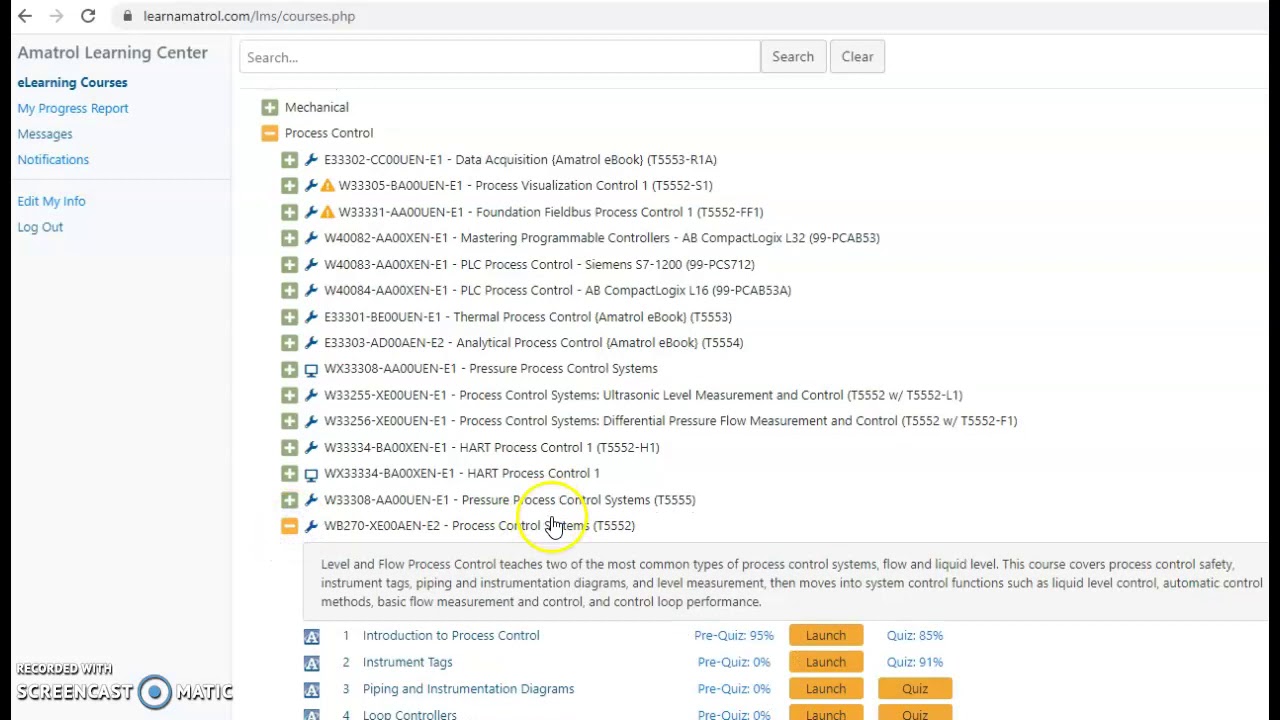Viewport: 1280px width, 720px height.
Task: Click the browser back arrow
Action: click(25, 16)
